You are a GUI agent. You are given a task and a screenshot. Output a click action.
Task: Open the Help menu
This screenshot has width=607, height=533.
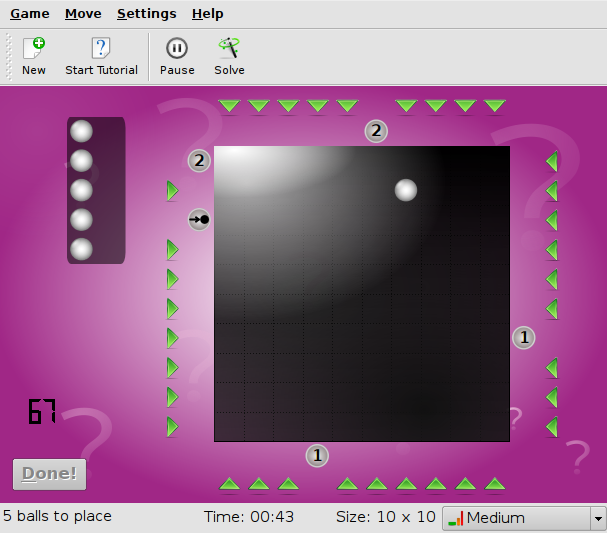tap(207, 14)
